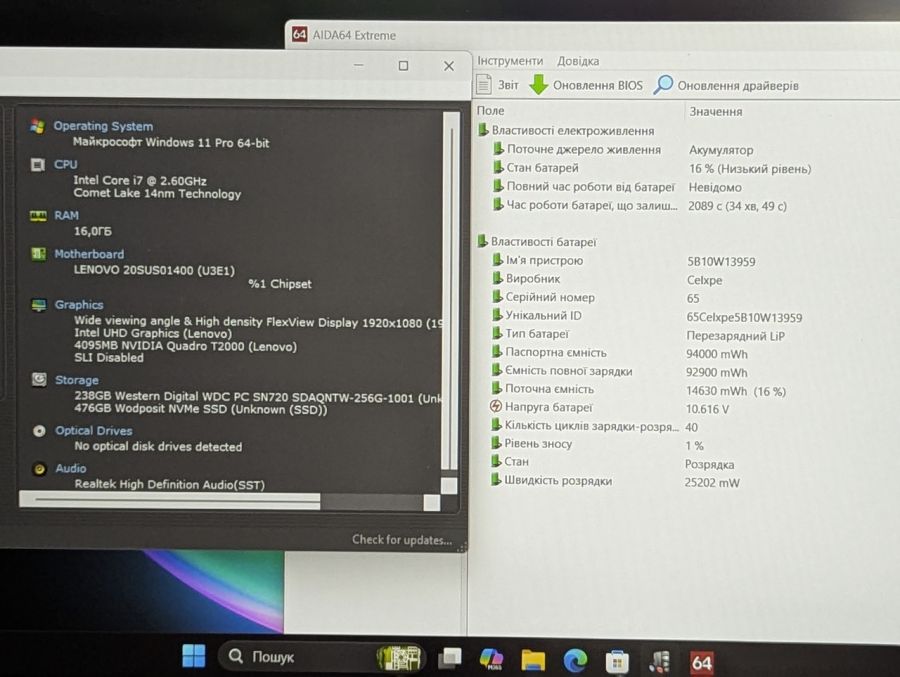The image size is (900, 677).
Task: Open the Звіт report icon in AIDA64
Action: pos(483,85)
